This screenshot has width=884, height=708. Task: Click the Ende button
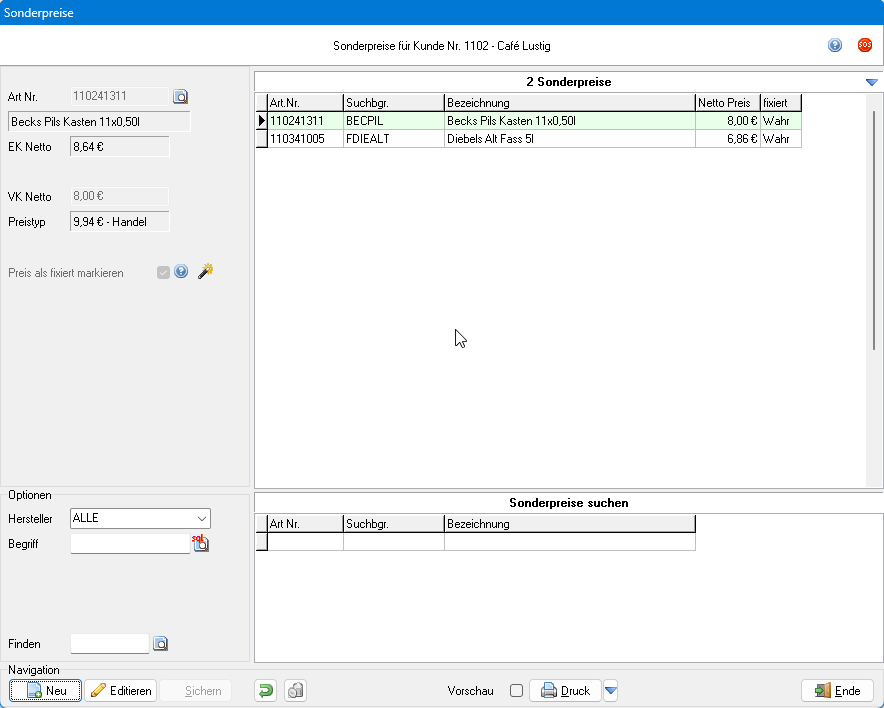(x=837, y=690)
